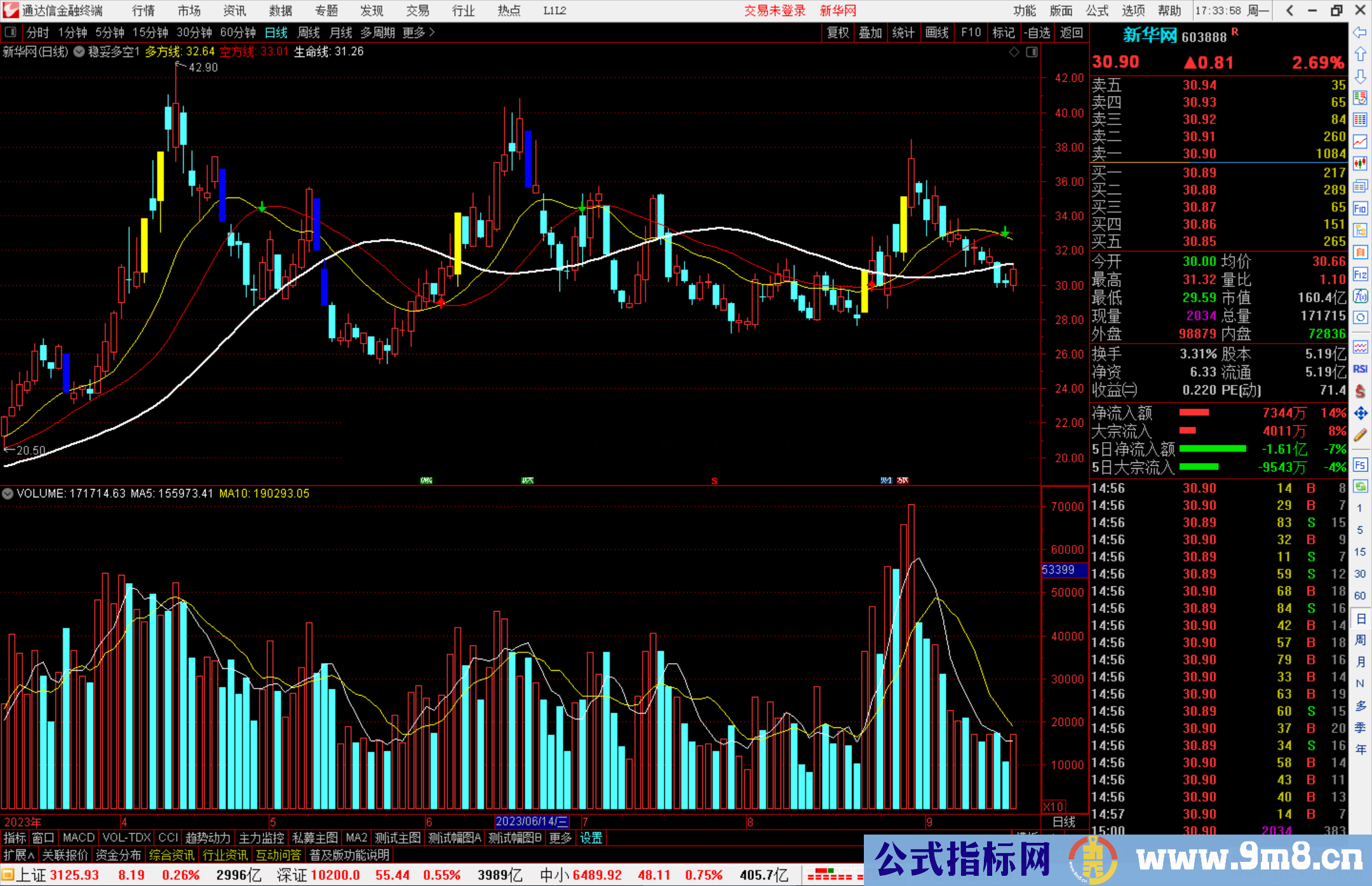Screen dimensions: 1372x886
Task: Open the candlestick chart icon in sidebar
Action: 1360,164
